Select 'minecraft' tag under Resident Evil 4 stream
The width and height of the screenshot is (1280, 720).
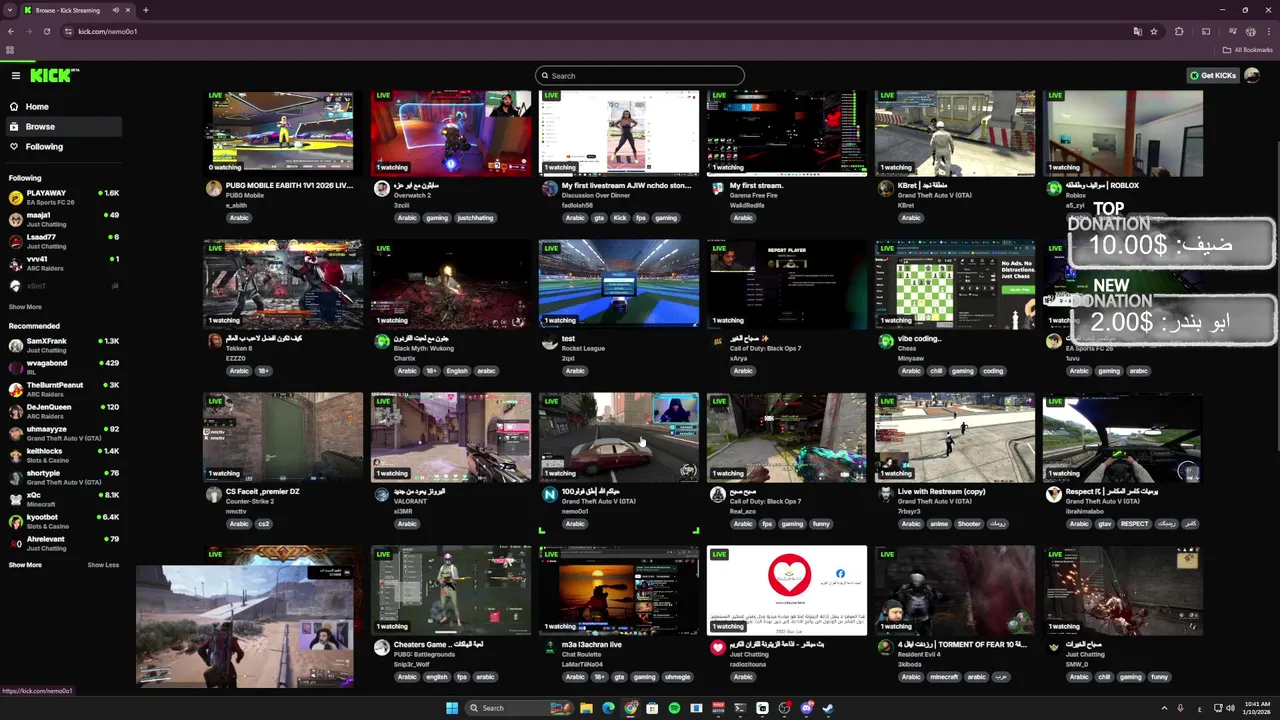point(943,676)
